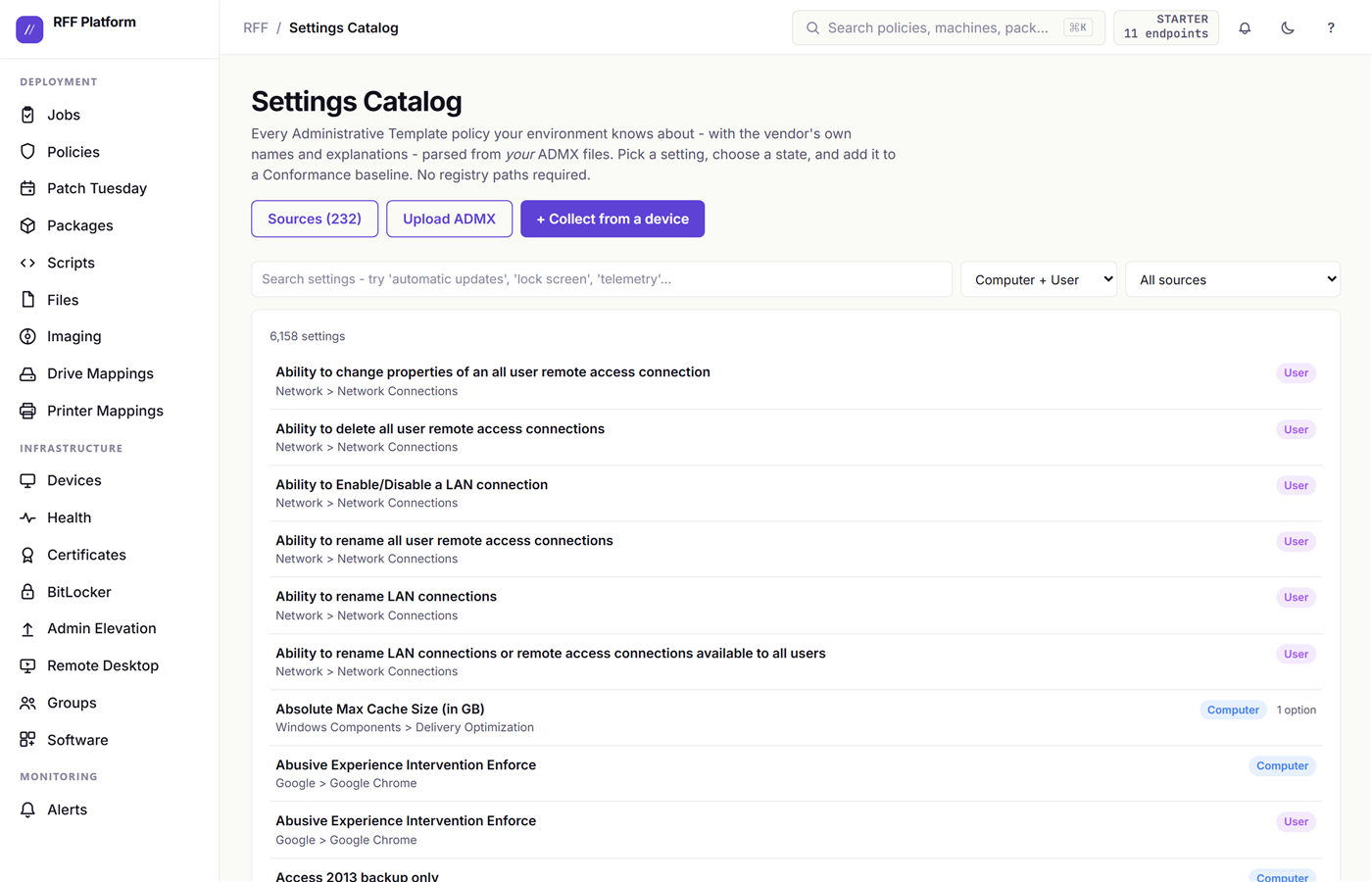Click the RFF breadcrumb link
The width and height of the screenshot is (1372, 882).
click(256, 27)
